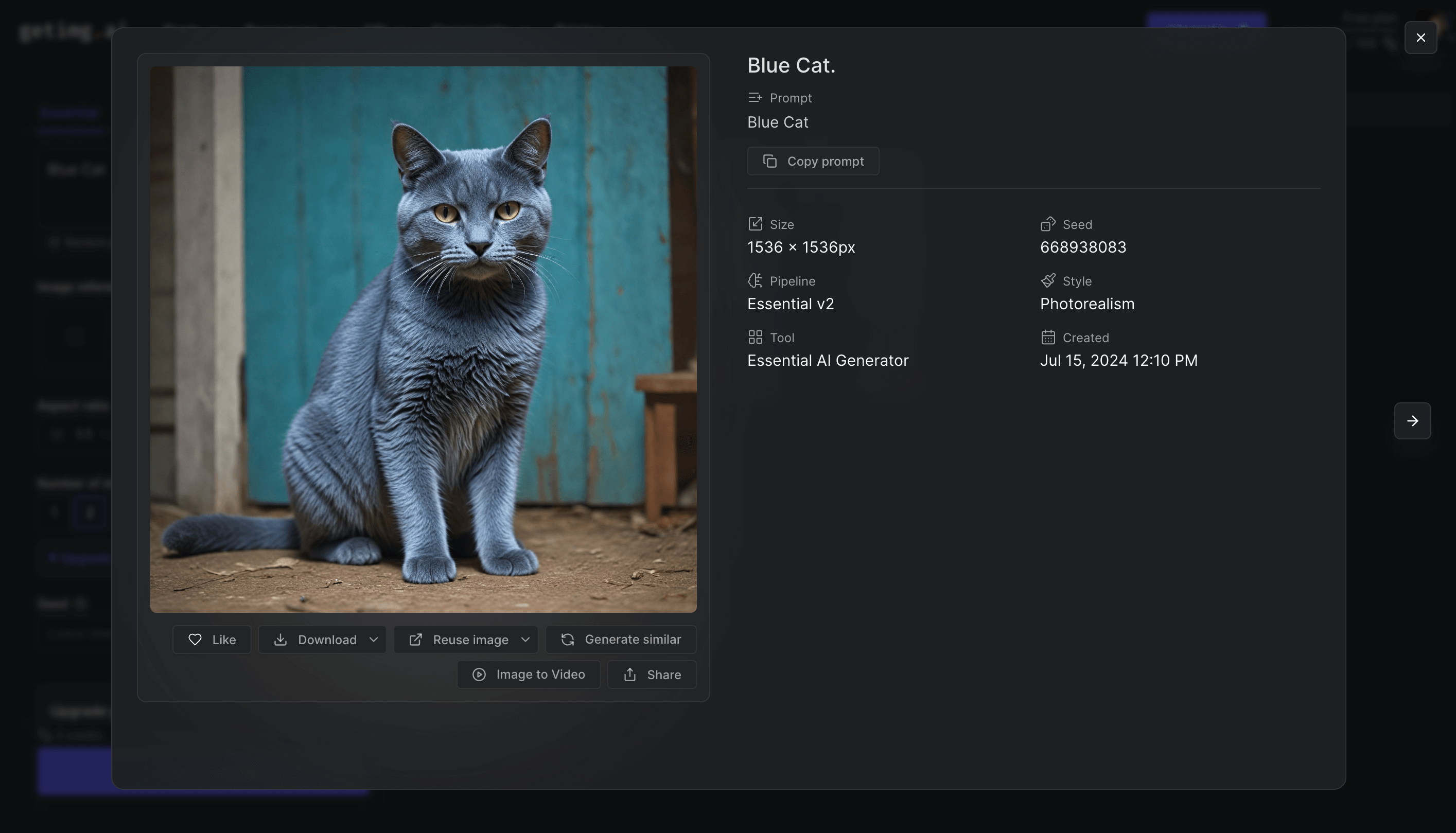Go to next image with arrow
Viewport: 1456px width, 833px height.
[1412, 421]
